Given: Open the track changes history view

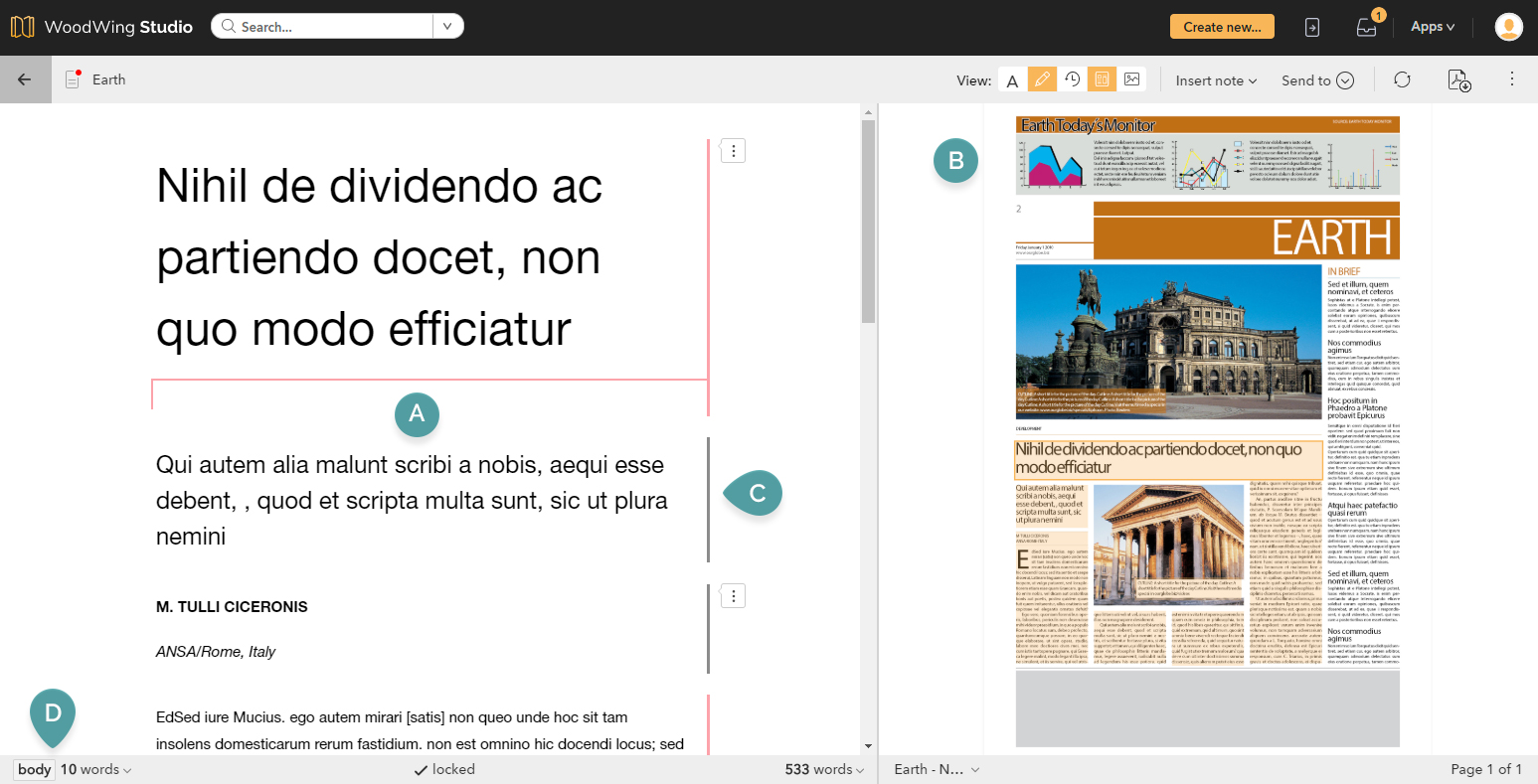Looking at the screenshot, I should pos(1072,79).
